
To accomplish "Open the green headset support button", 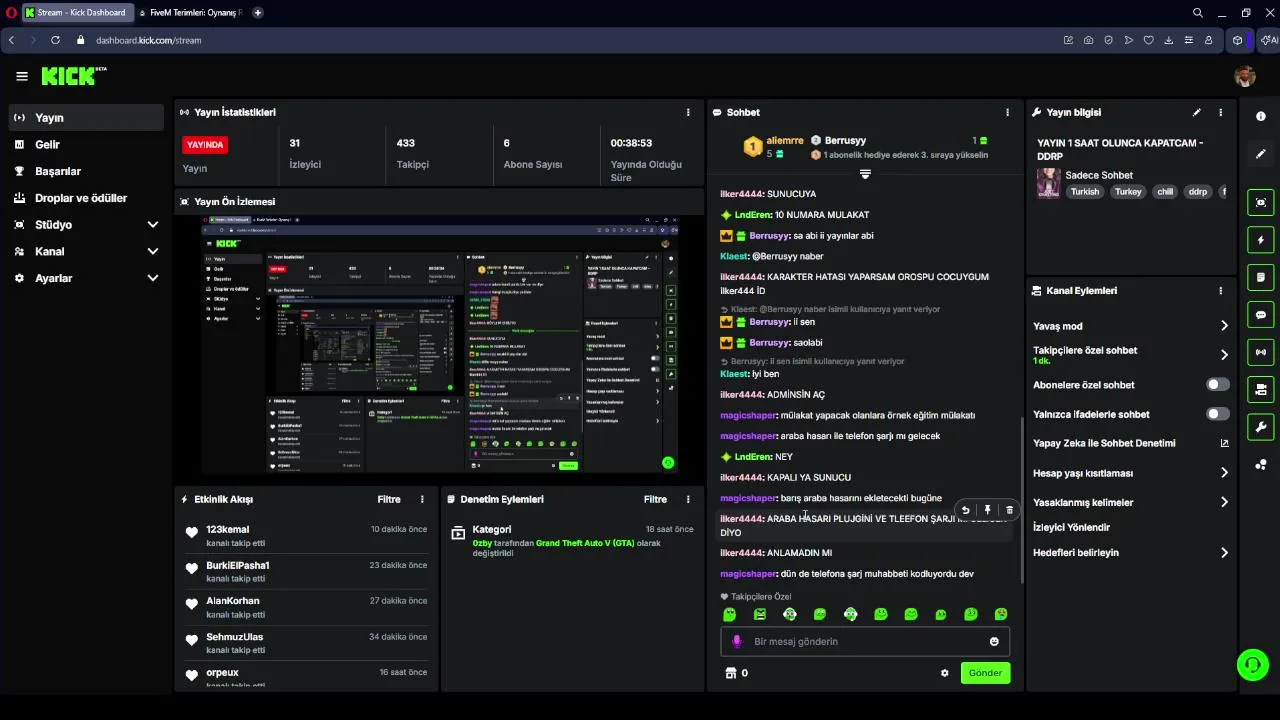I will [1252, 664].
